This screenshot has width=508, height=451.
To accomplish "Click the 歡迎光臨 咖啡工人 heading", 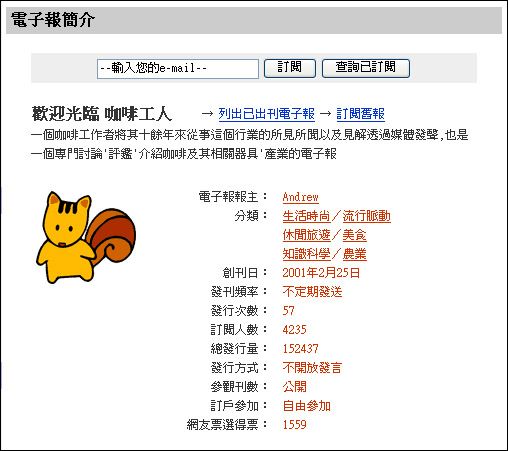I will click(x=102, y=114).
